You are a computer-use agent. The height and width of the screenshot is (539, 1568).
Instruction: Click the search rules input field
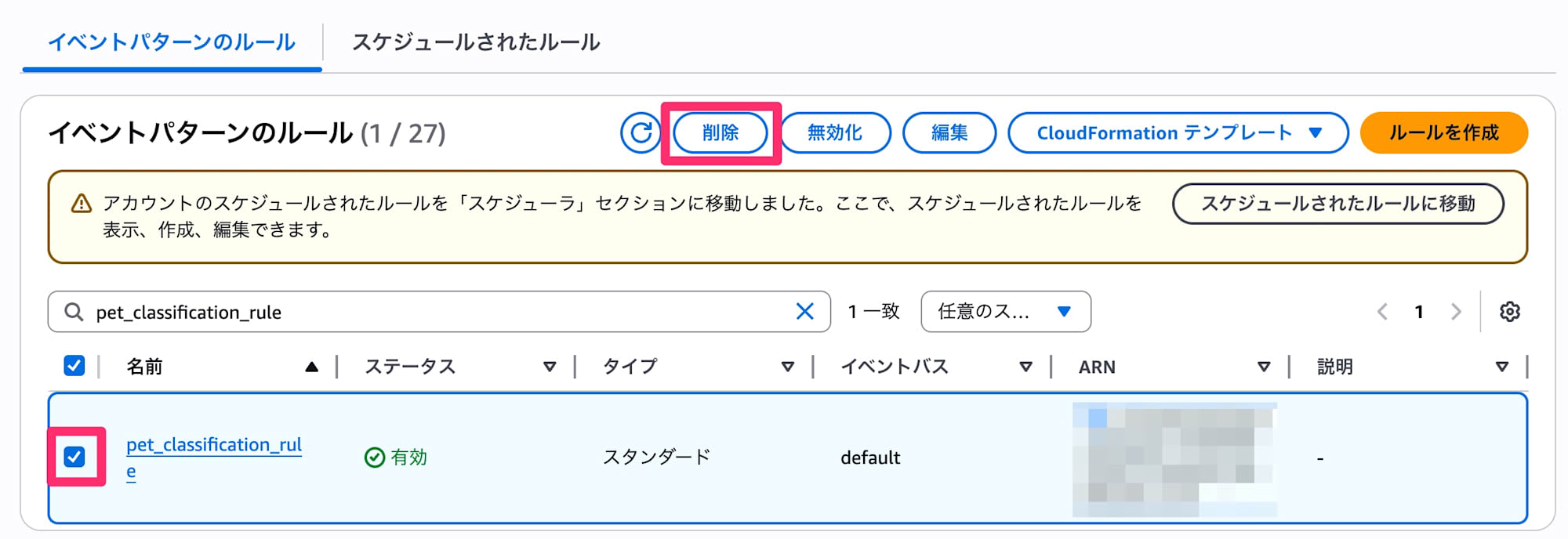click(439, 312)
